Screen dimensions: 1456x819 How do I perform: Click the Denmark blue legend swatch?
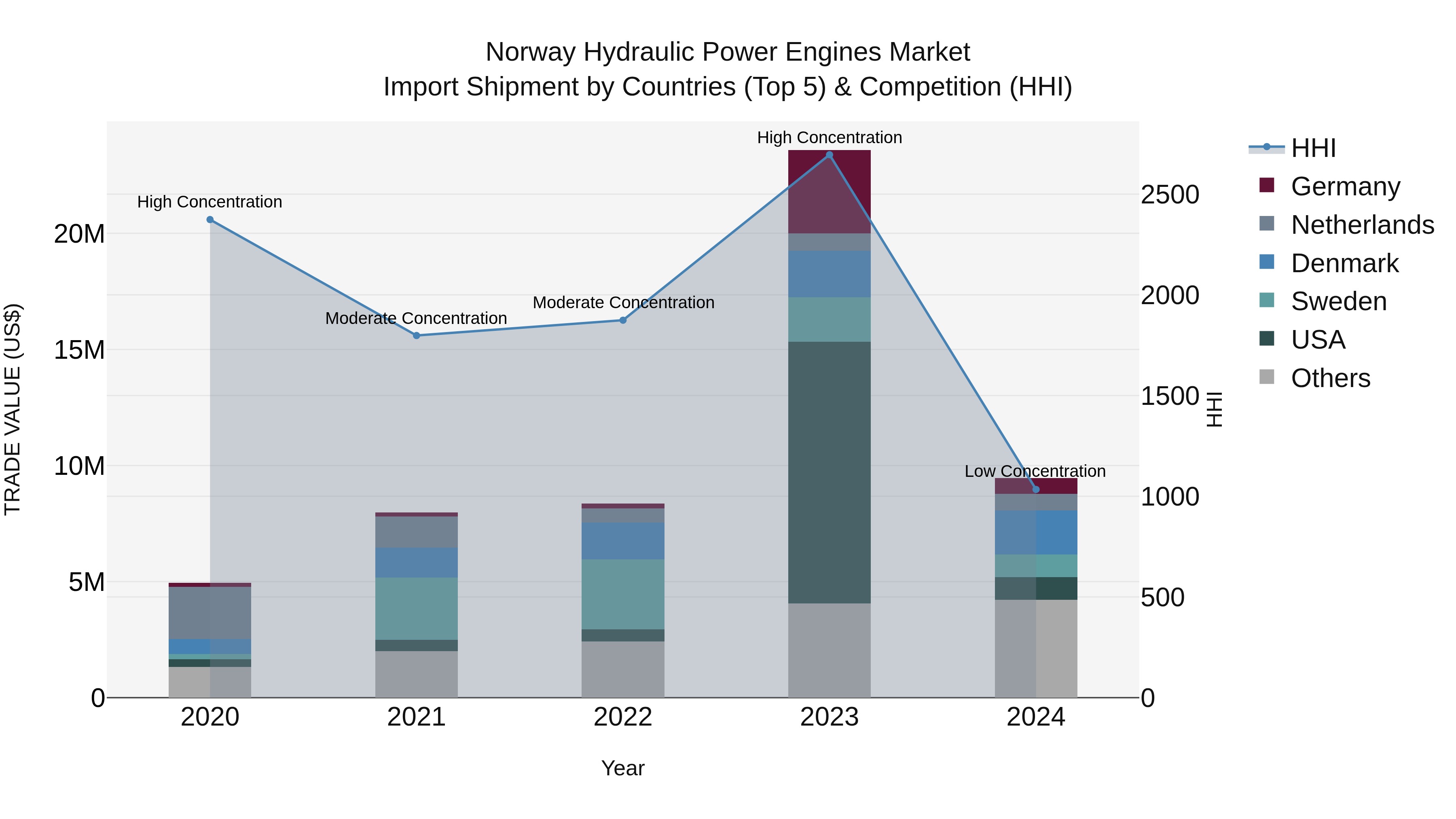(1267, 262)
